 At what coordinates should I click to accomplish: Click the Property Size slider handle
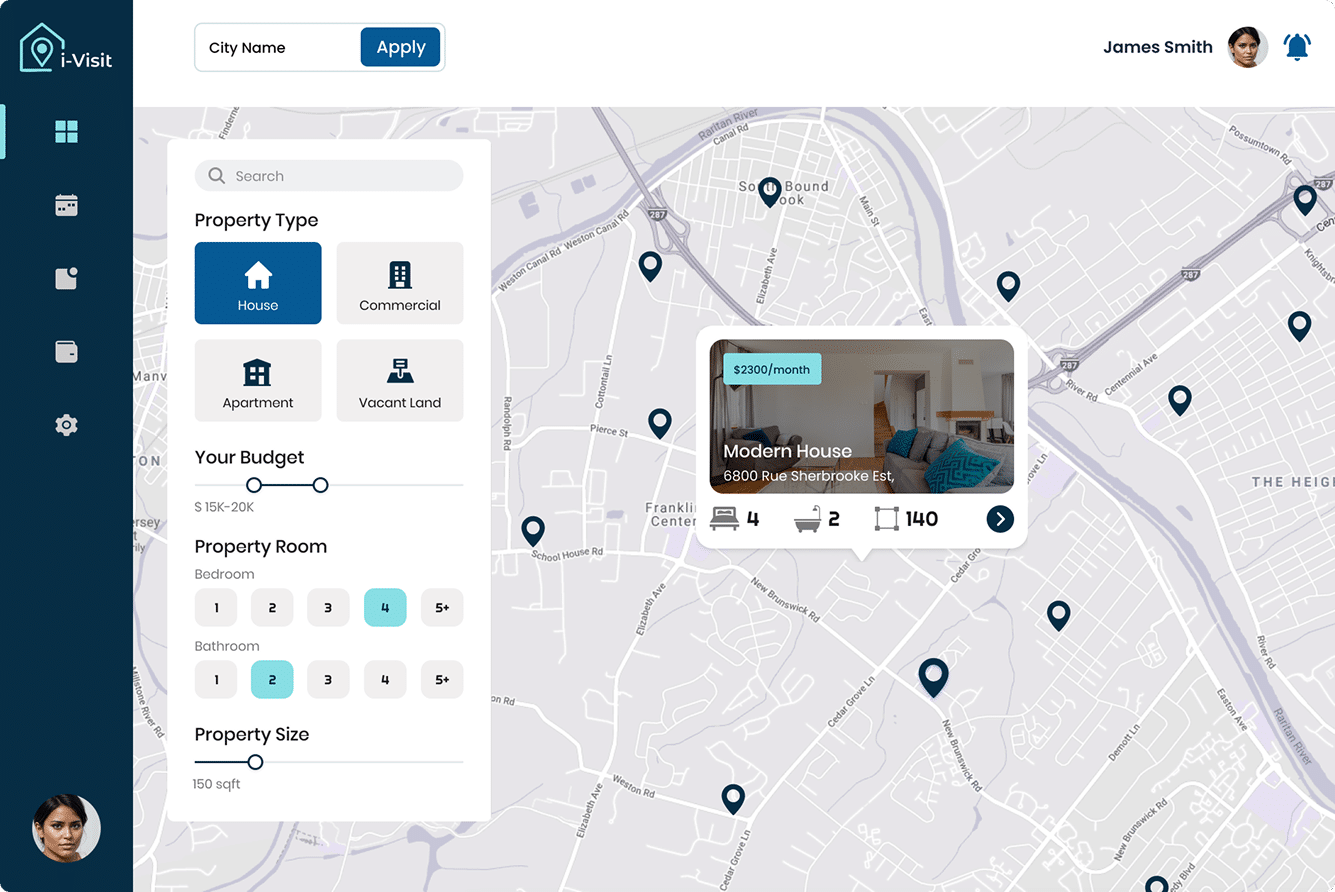coord(255,762)
